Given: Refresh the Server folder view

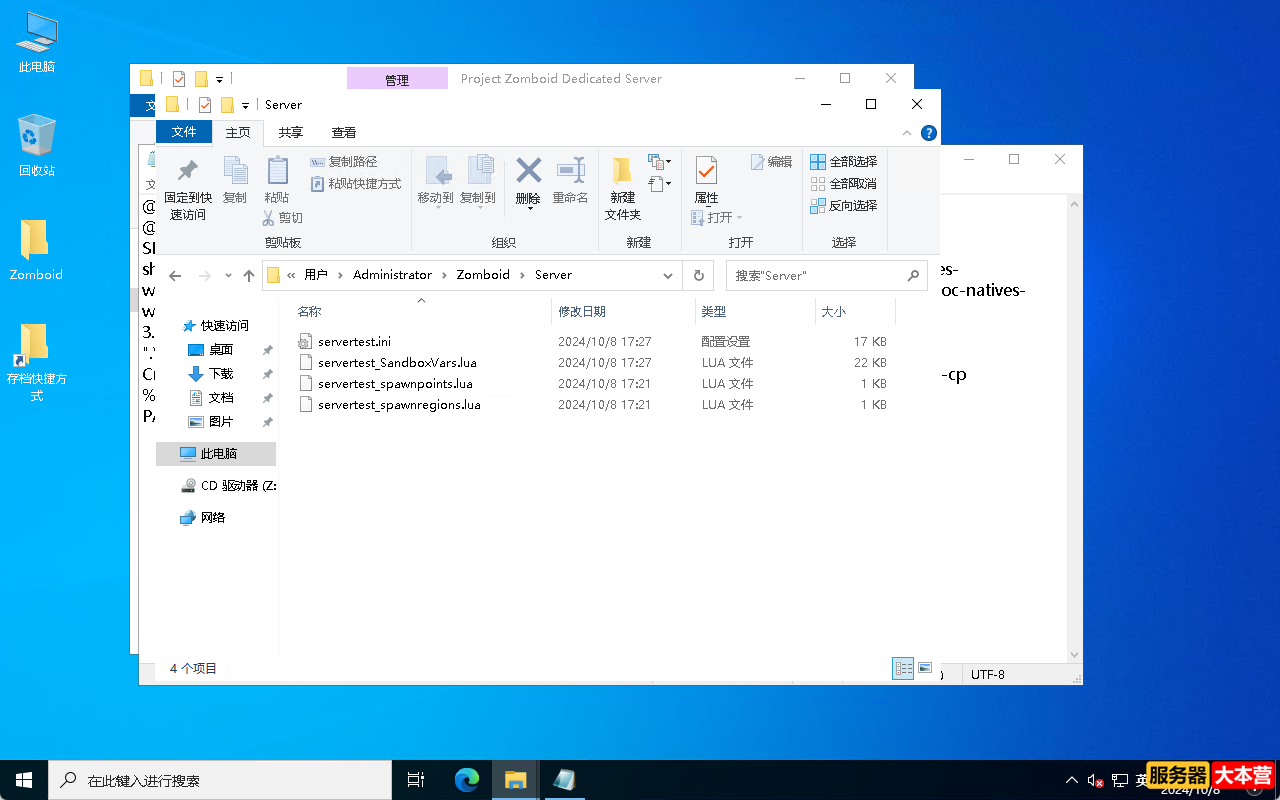Looking at the screenshot, I should (699, 275).
